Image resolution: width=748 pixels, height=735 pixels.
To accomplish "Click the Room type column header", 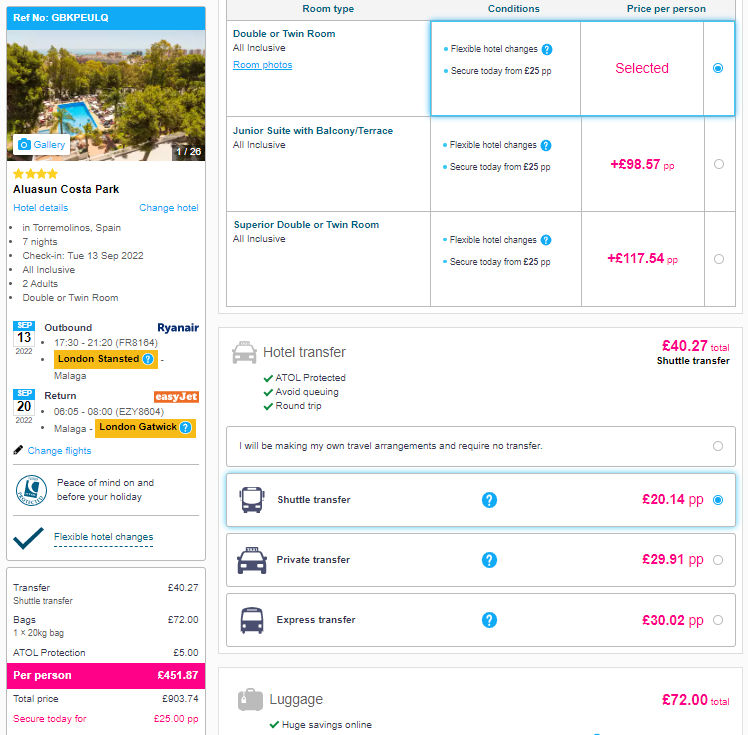I will pyautogui.click(x=328, y=9).
